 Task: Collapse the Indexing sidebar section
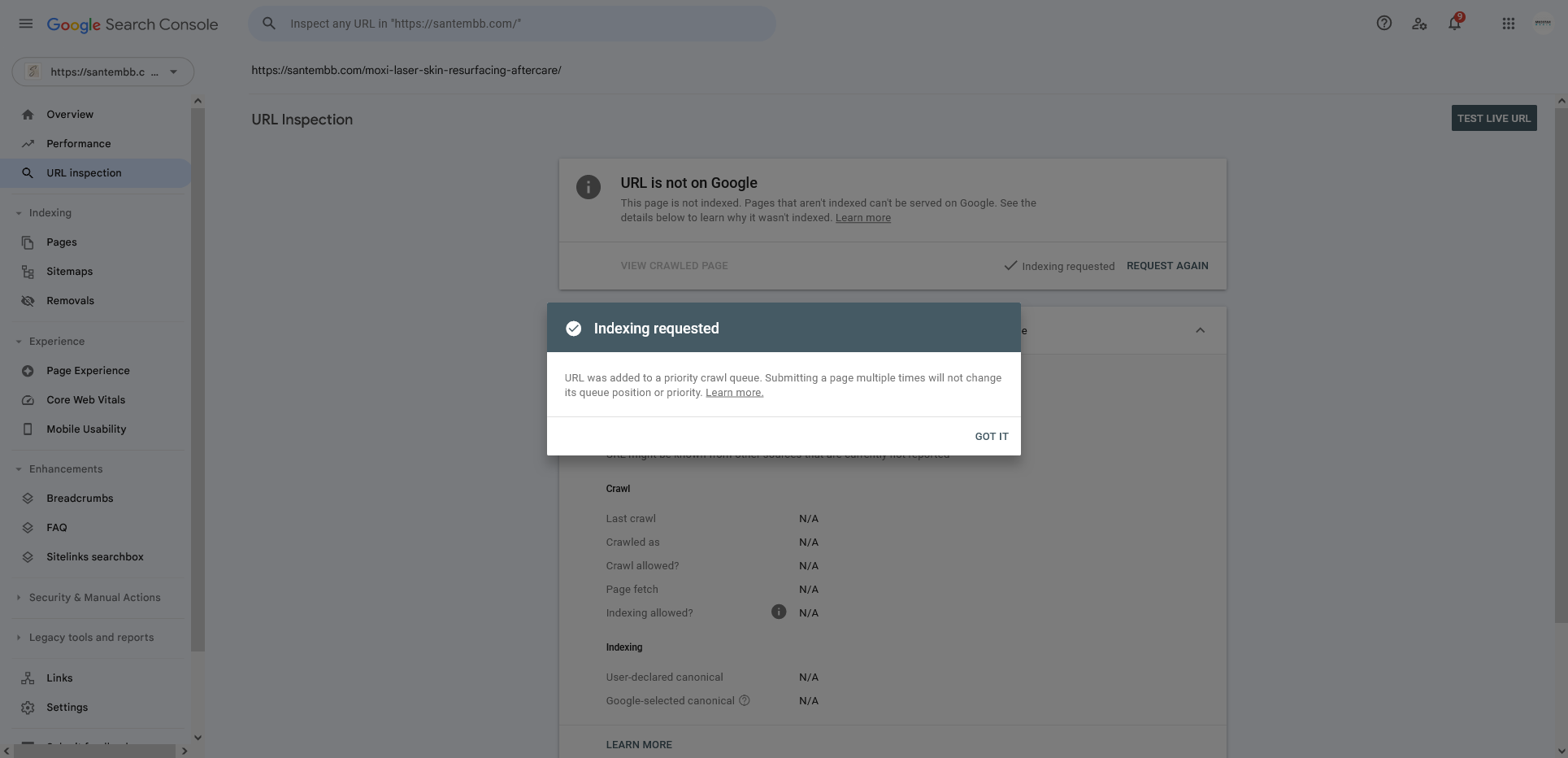[x=19, y=213]
